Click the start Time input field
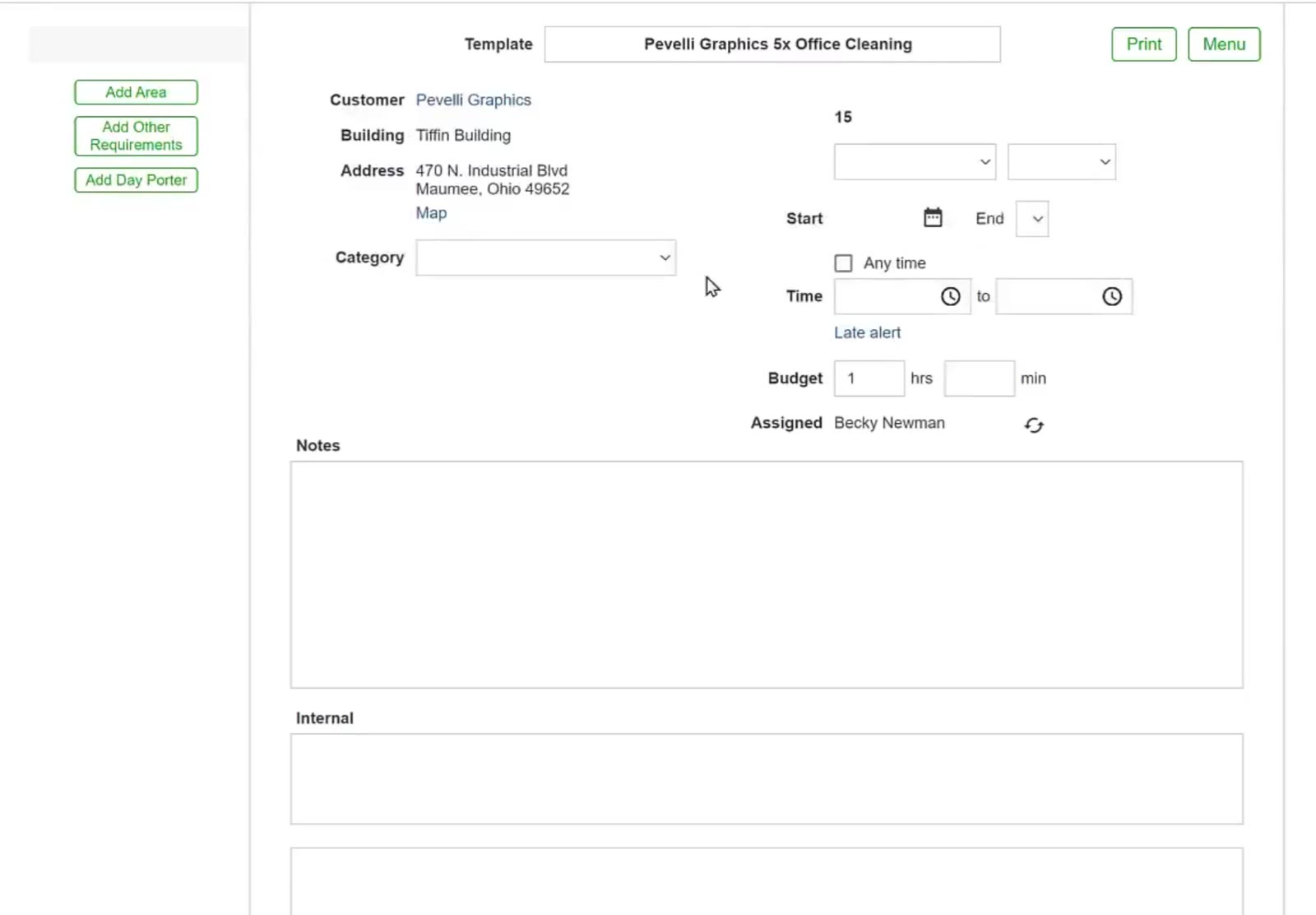Image resolution: width=1316 pixels, height=915 pixels. tap(902, 296)
